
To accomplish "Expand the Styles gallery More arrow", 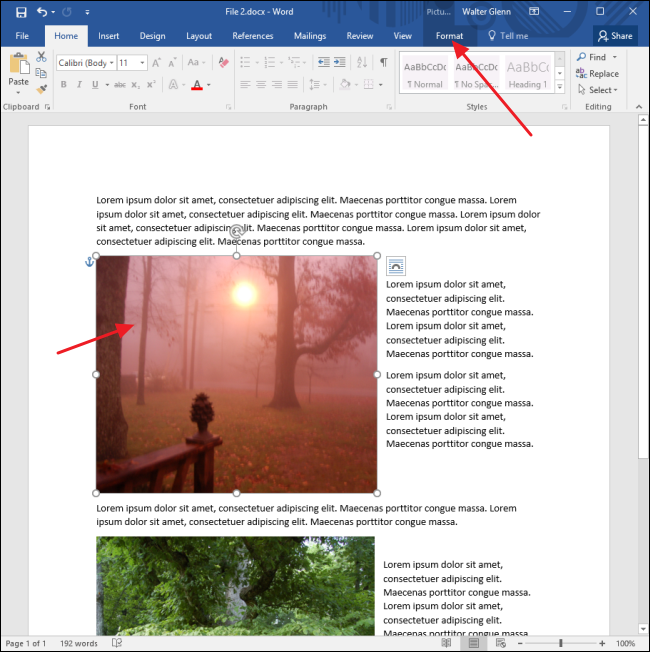I will [x=560, y=87].
